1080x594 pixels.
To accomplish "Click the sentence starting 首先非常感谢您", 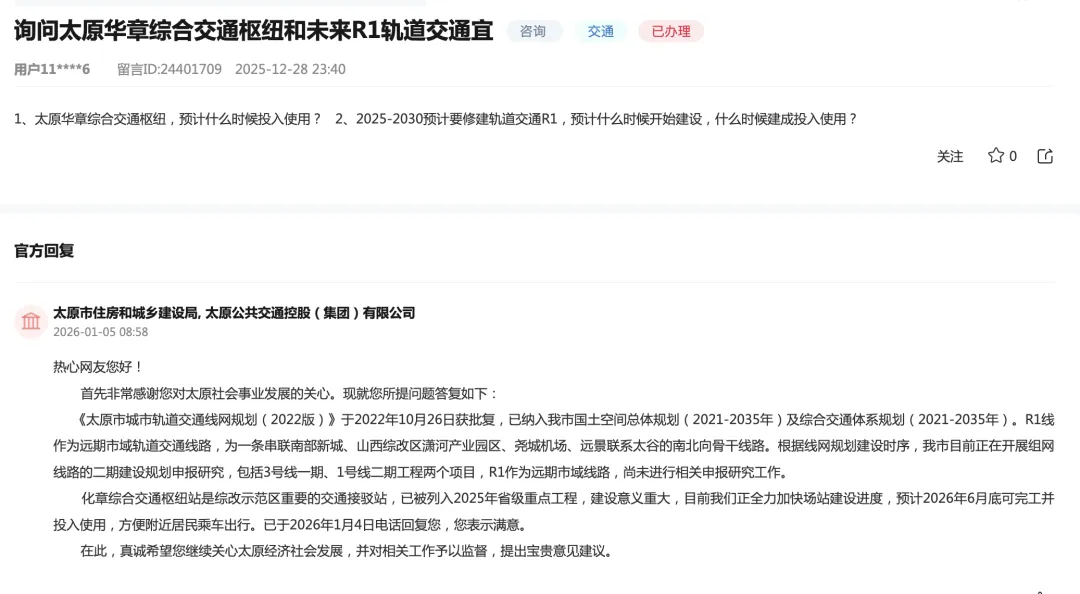I will (289, 393).
